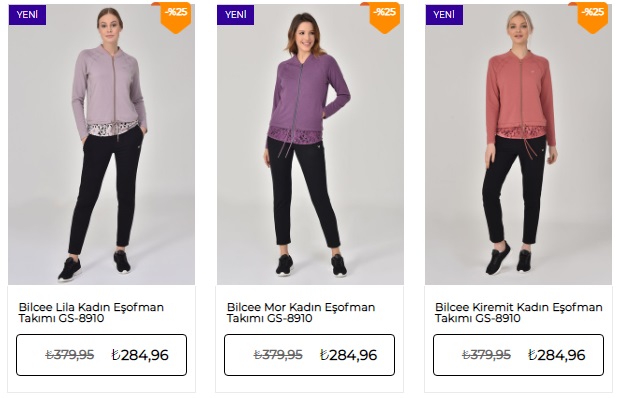Viewport: 619px width, 398px height.
Task: Click the crossed-out ₺379,95 on Lila product
Action: (70, 355)
